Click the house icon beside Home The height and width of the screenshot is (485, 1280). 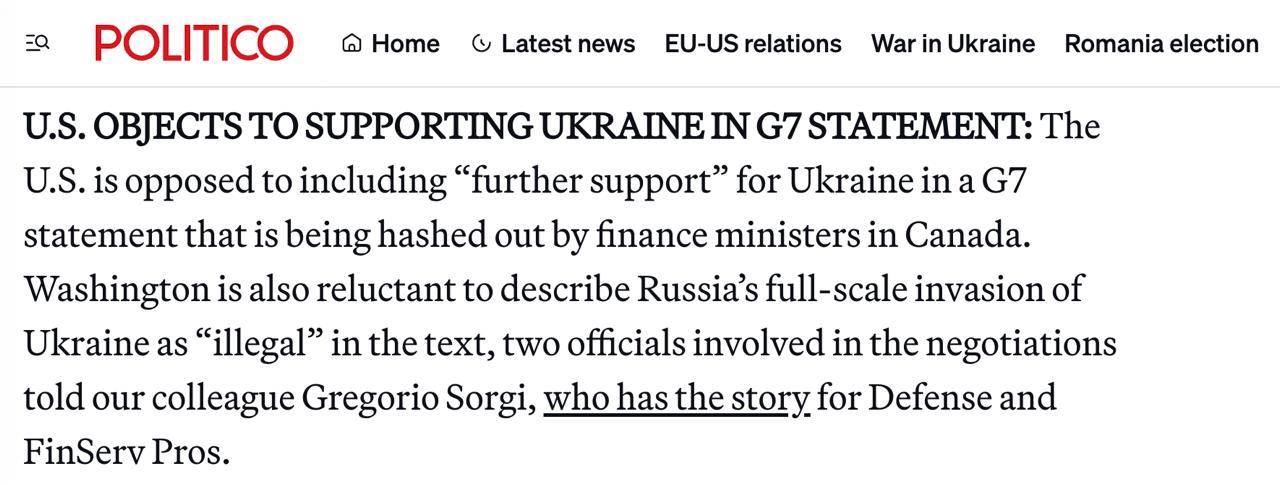(351, 44)
